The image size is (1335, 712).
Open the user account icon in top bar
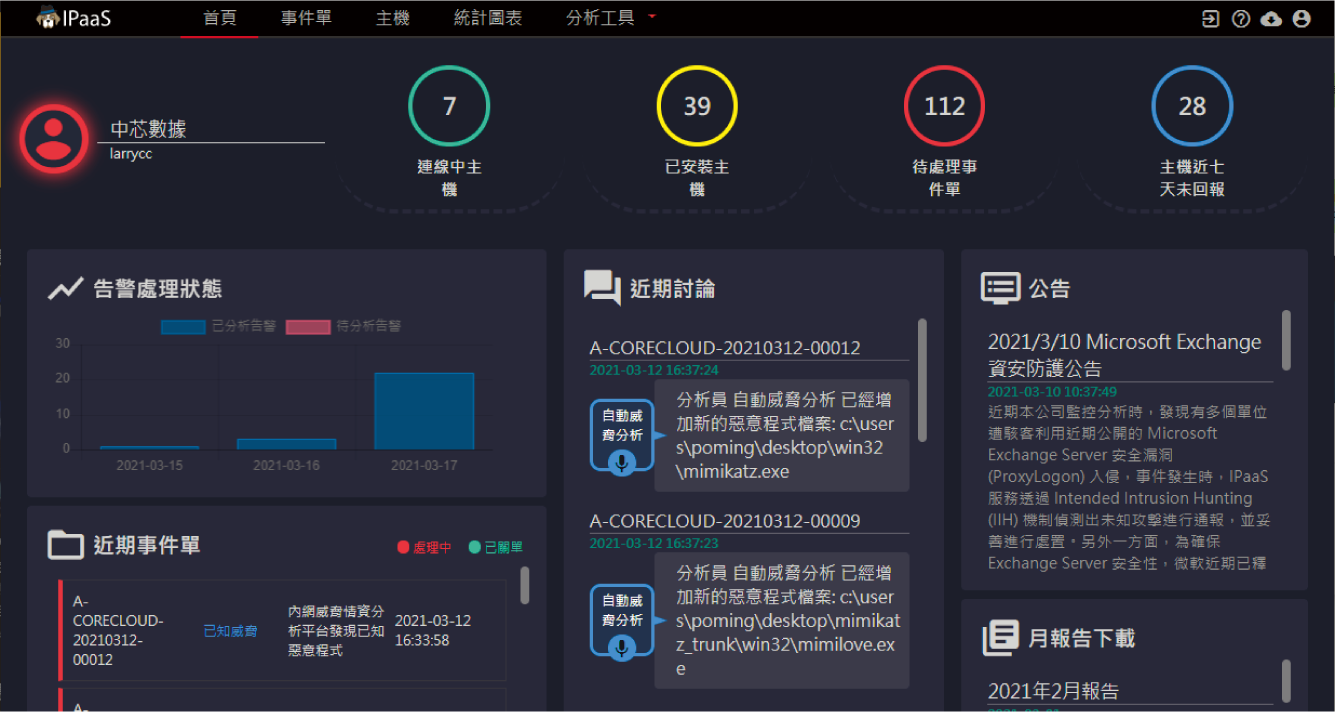[x=1301, y=19]
